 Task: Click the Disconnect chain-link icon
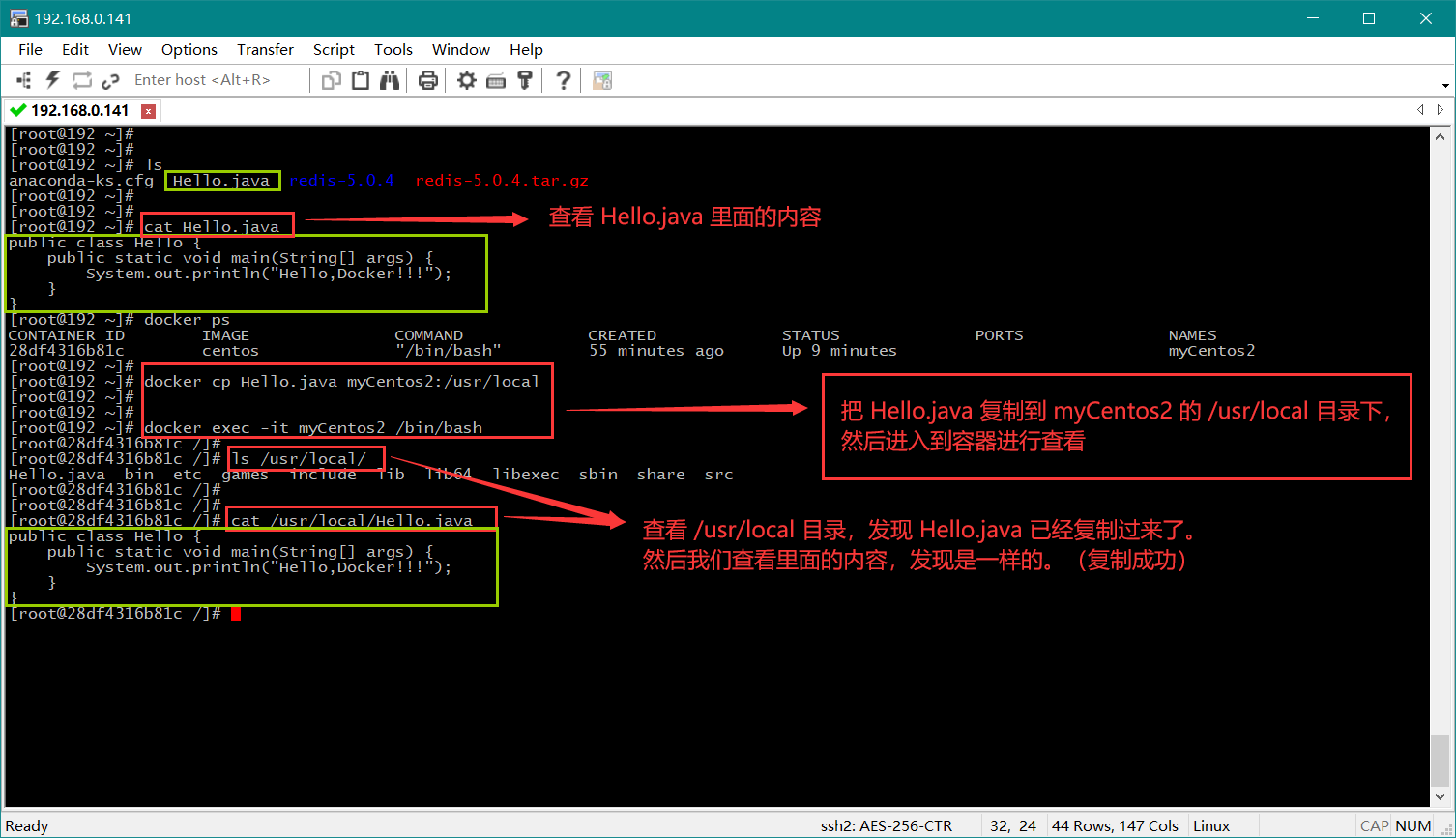[x=110, y=80]
